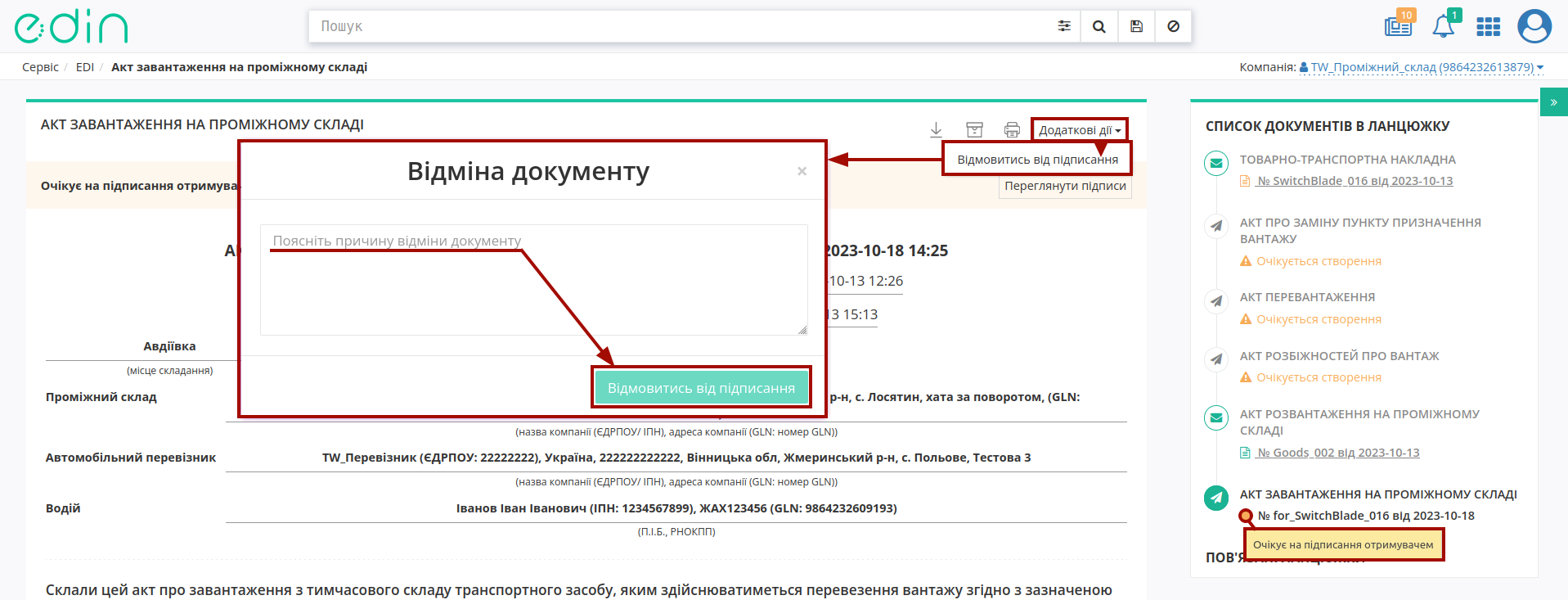Image resolution: width=1568 pixels, height=600 pixels.
Task: Open search filter settings icon
Action: click(1063, 26)
